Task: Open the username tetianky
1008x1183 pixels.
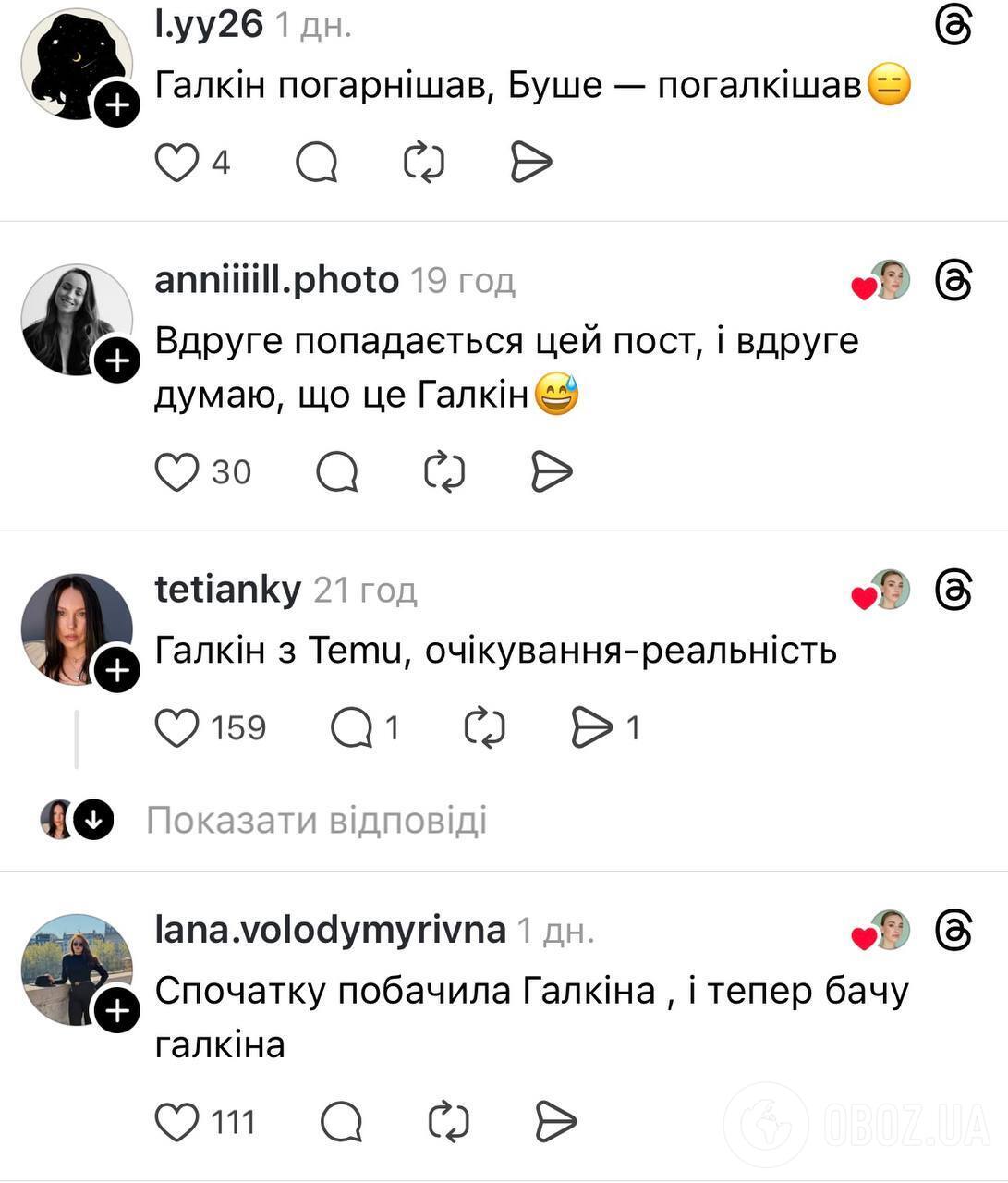Action: 227,588
